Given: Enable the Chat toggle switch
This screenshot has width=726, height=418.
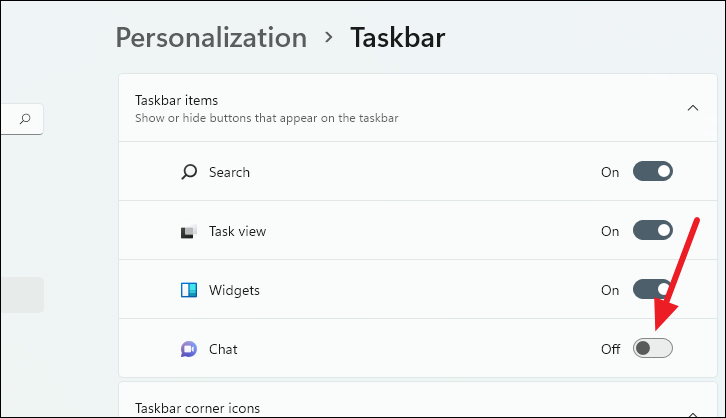Looking at the screenshot, I should click(653, 348).
